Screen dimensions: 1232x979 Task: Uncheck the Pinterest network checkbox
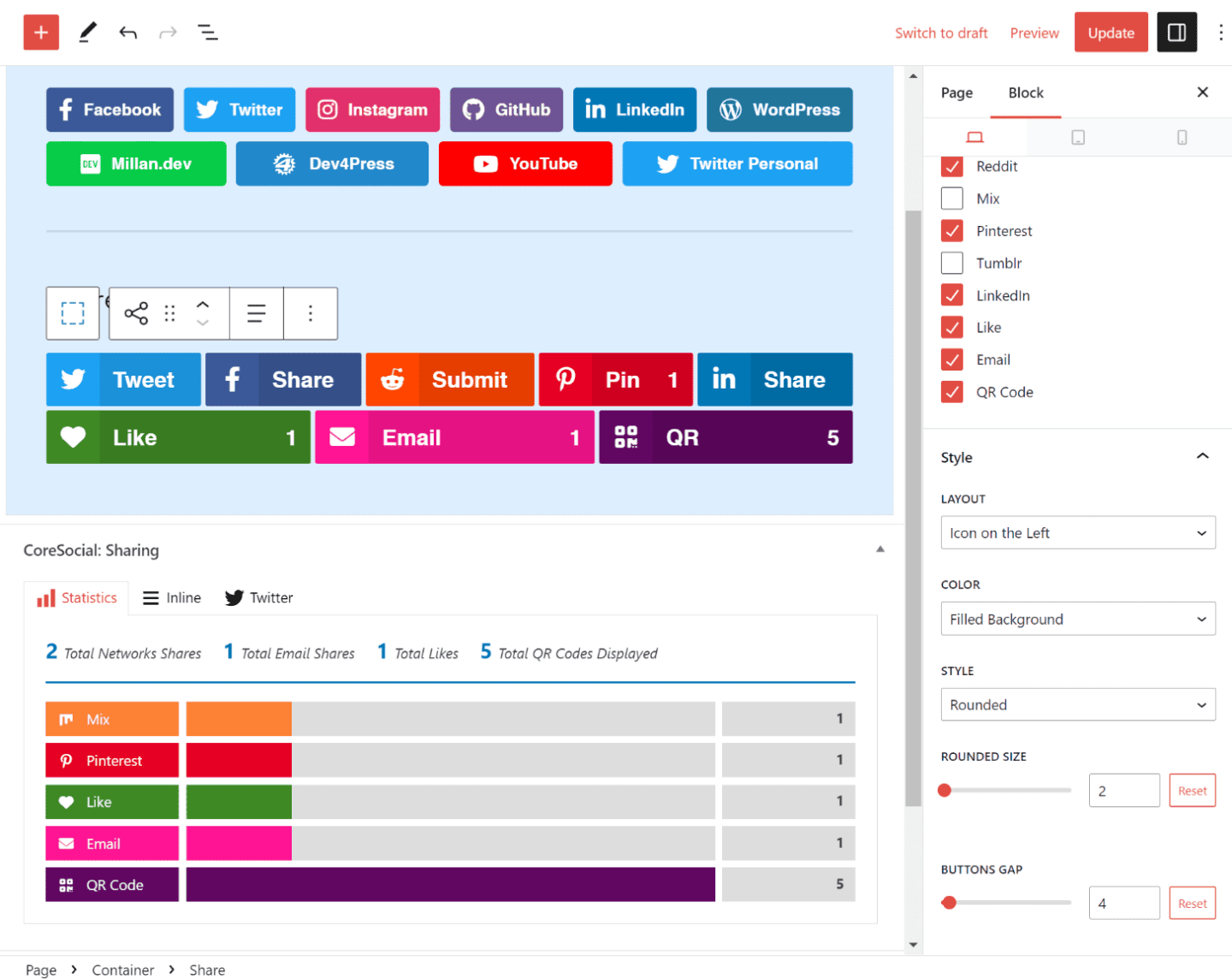(952, 231)
